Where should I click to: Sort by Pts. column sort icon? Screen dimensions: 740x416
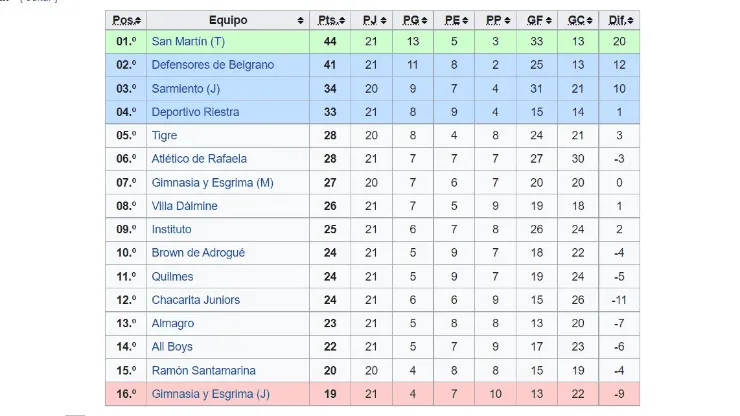pyautogui.click(x=343, y=20)
